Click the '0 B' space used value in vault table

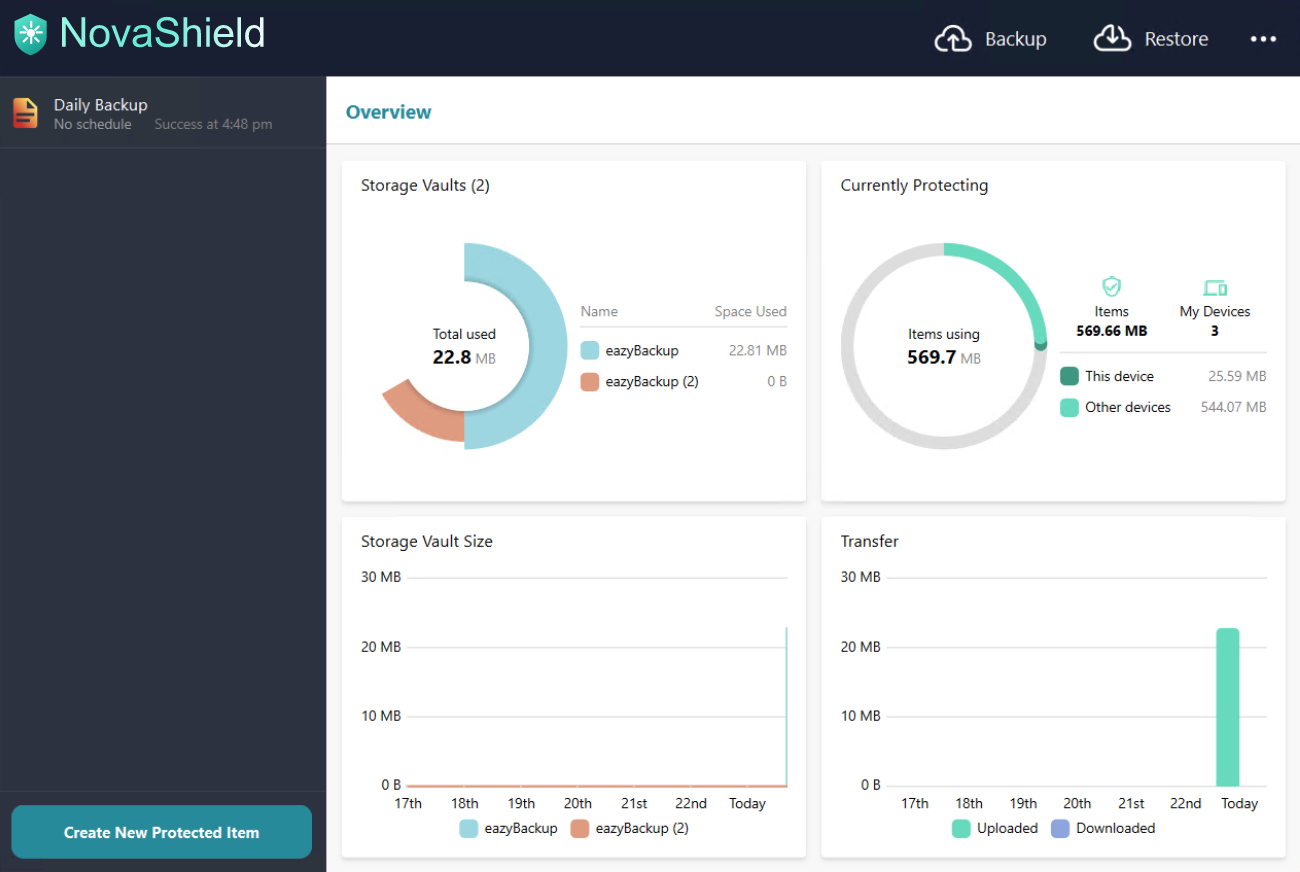tap(777, 381)
